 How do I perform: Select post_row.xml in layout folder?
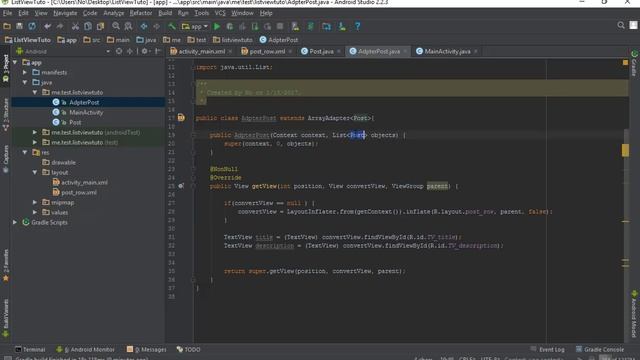[79, 192]
